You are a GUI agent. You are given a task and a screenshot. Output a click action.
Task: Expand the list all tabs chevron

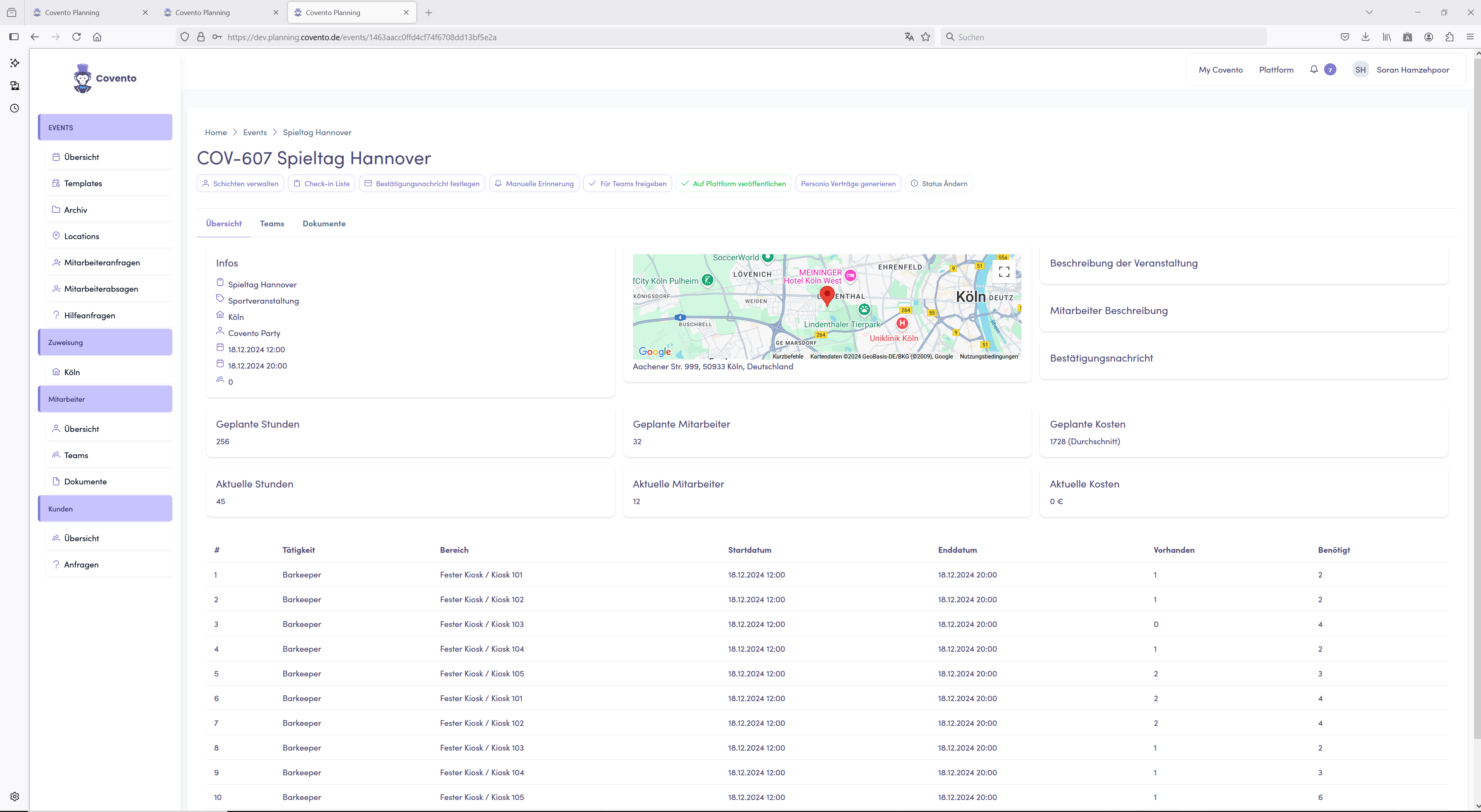(1369, 12)
